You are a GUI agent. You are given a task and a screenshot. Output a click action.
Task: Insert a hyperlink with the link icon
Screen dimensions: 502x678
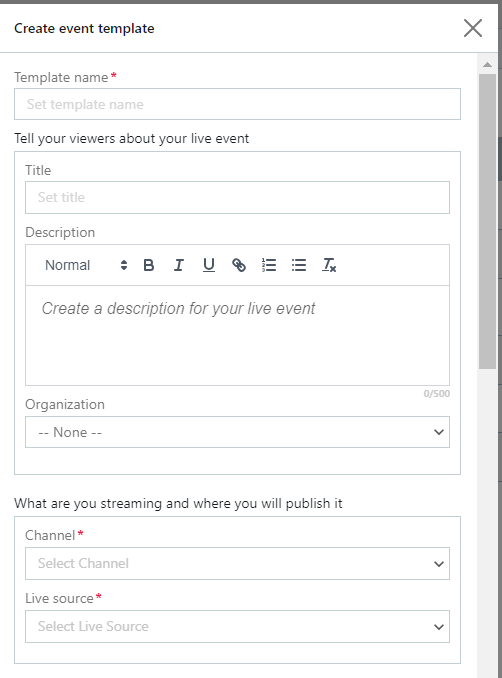pos(239,265)
